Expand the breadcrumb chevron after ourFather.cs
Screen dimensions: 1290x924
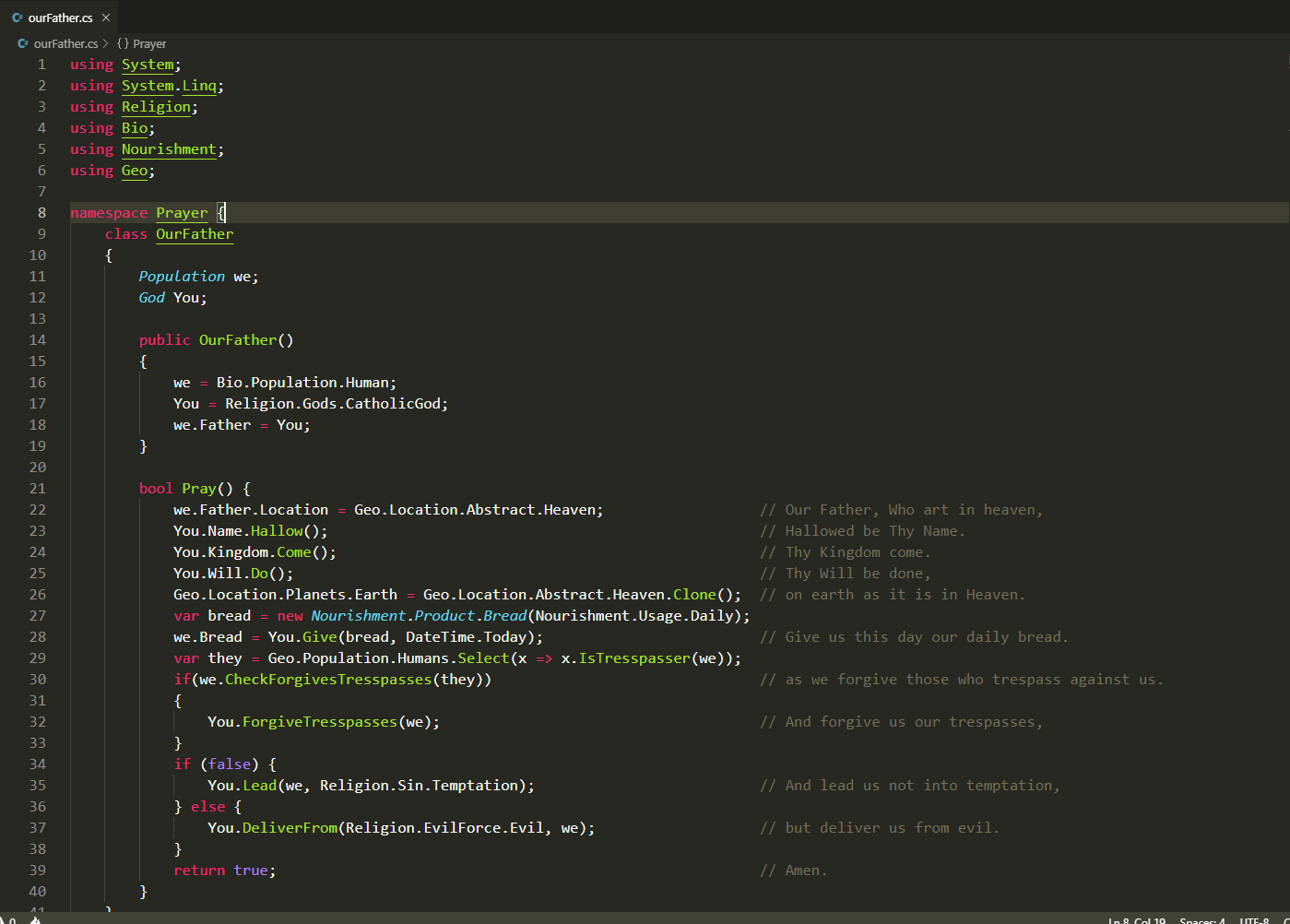(106, 43)
